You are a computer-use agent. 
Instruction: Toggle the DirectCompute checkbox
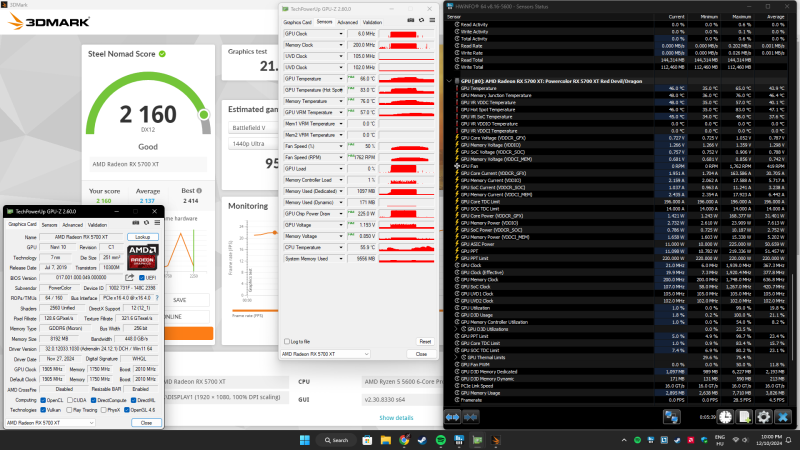[93, 401]
